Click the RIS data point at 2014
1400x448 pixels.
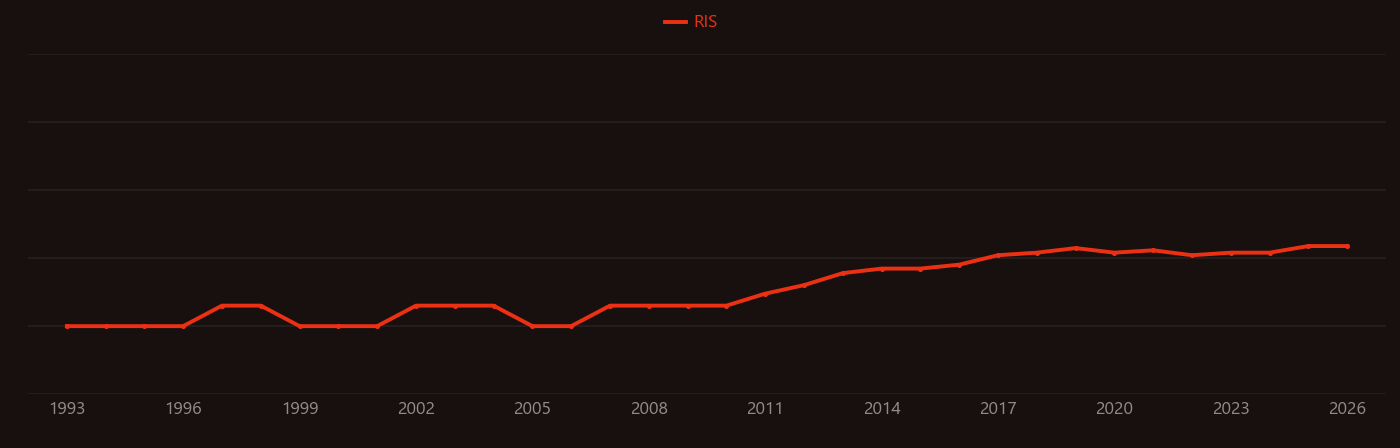click(882, 269)
